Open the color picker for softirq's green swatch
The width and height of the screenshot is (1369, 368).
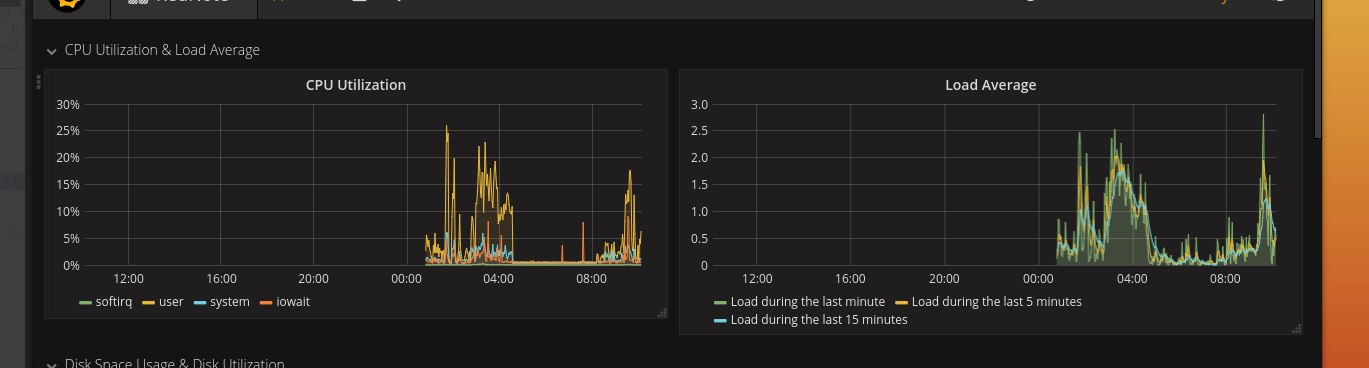[x=86, y=302]
